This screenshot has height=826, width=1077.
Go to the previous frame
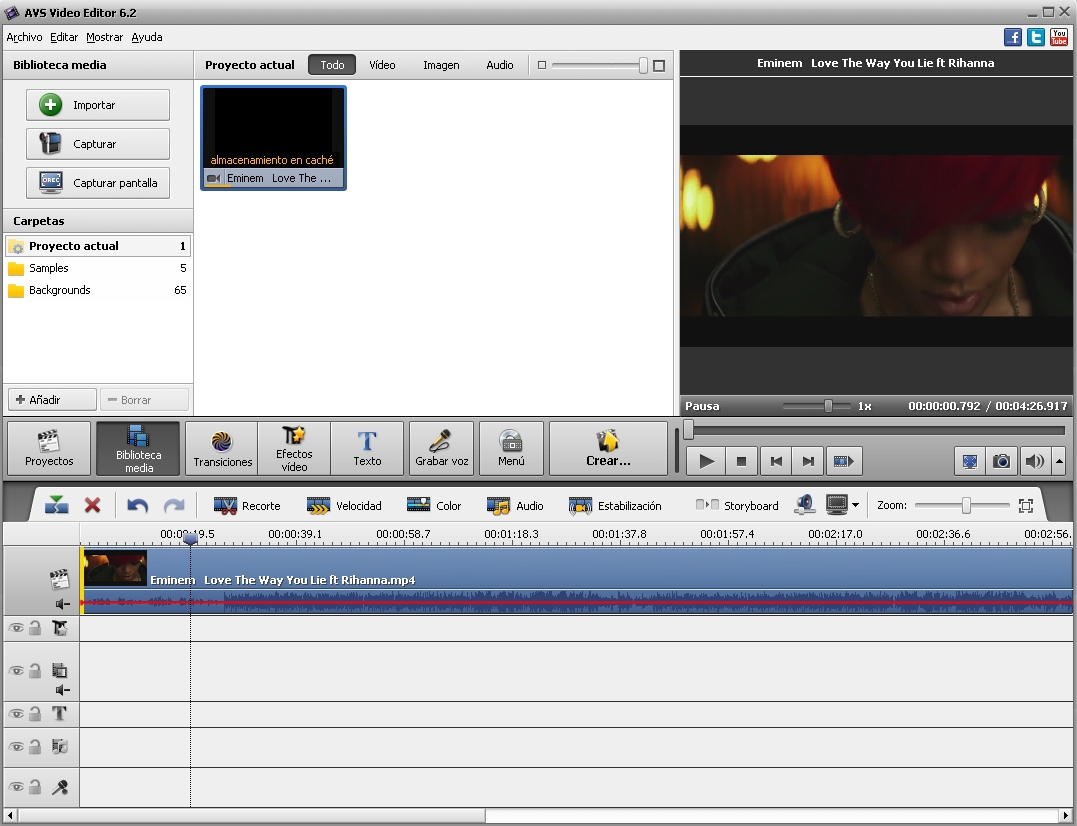point(776,461)
